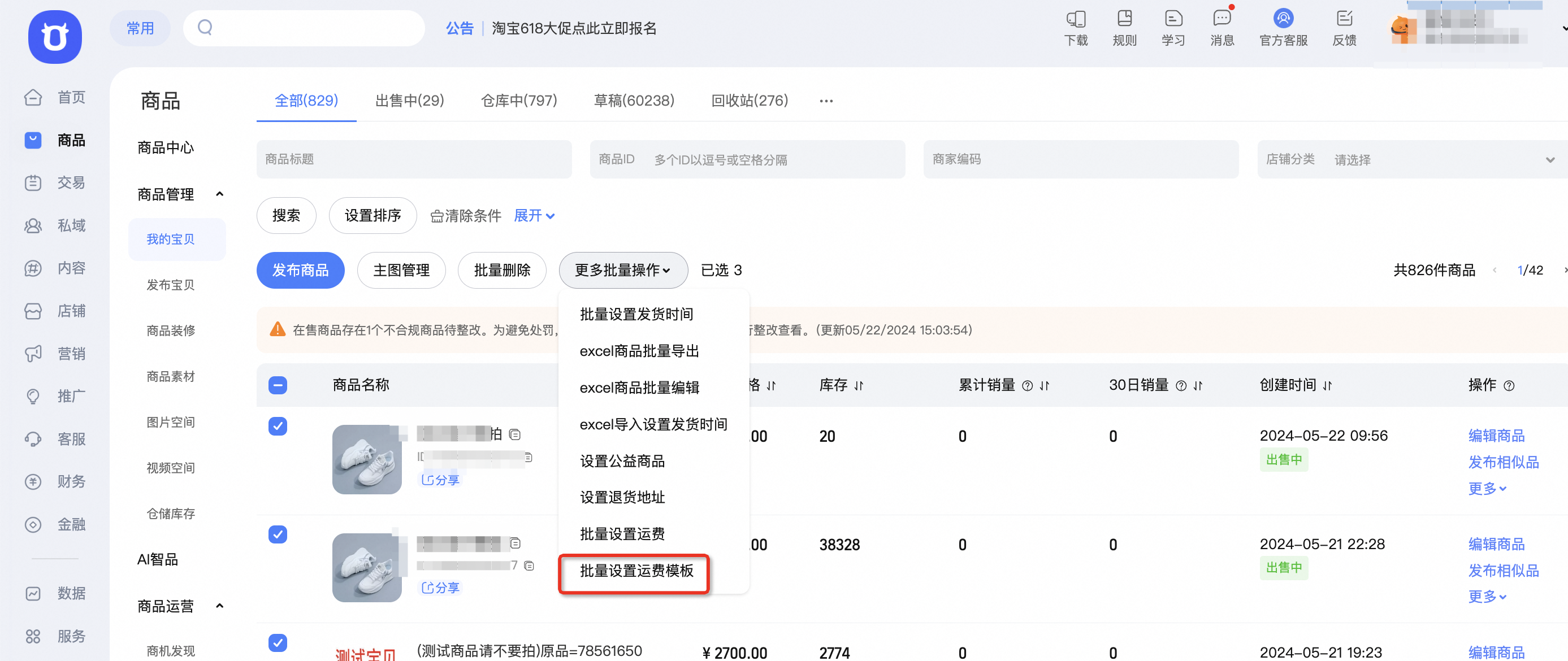Collapse the 商品管理 section
Screen dimensions: 1568x661
coord(220,194)
